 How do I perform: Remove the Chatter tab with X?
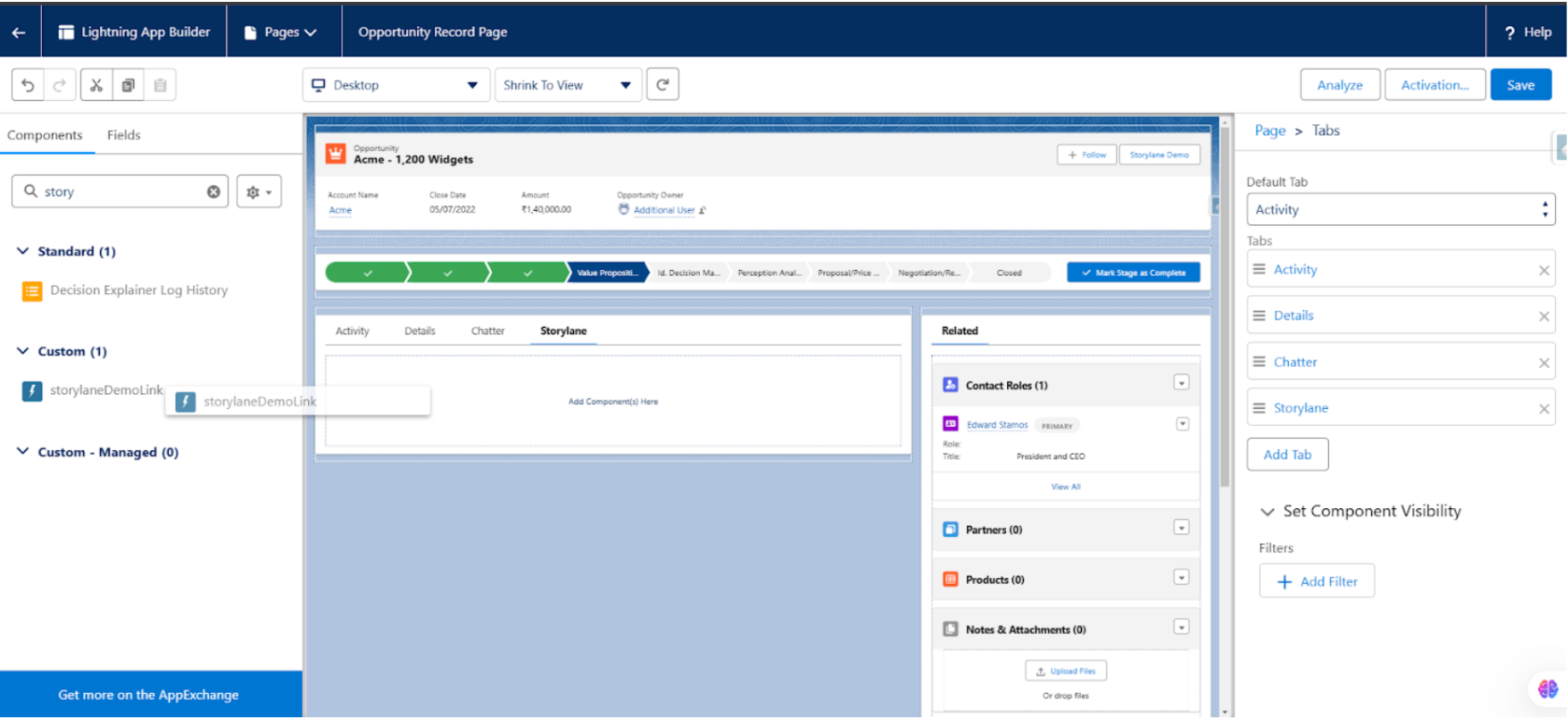tap(1544, 362)
